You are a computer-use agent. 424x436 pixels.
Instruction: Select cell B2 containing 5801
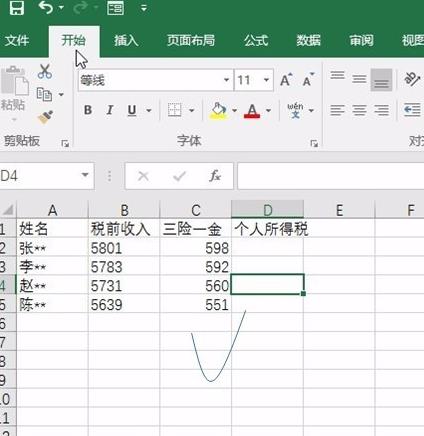pos(124,248)
